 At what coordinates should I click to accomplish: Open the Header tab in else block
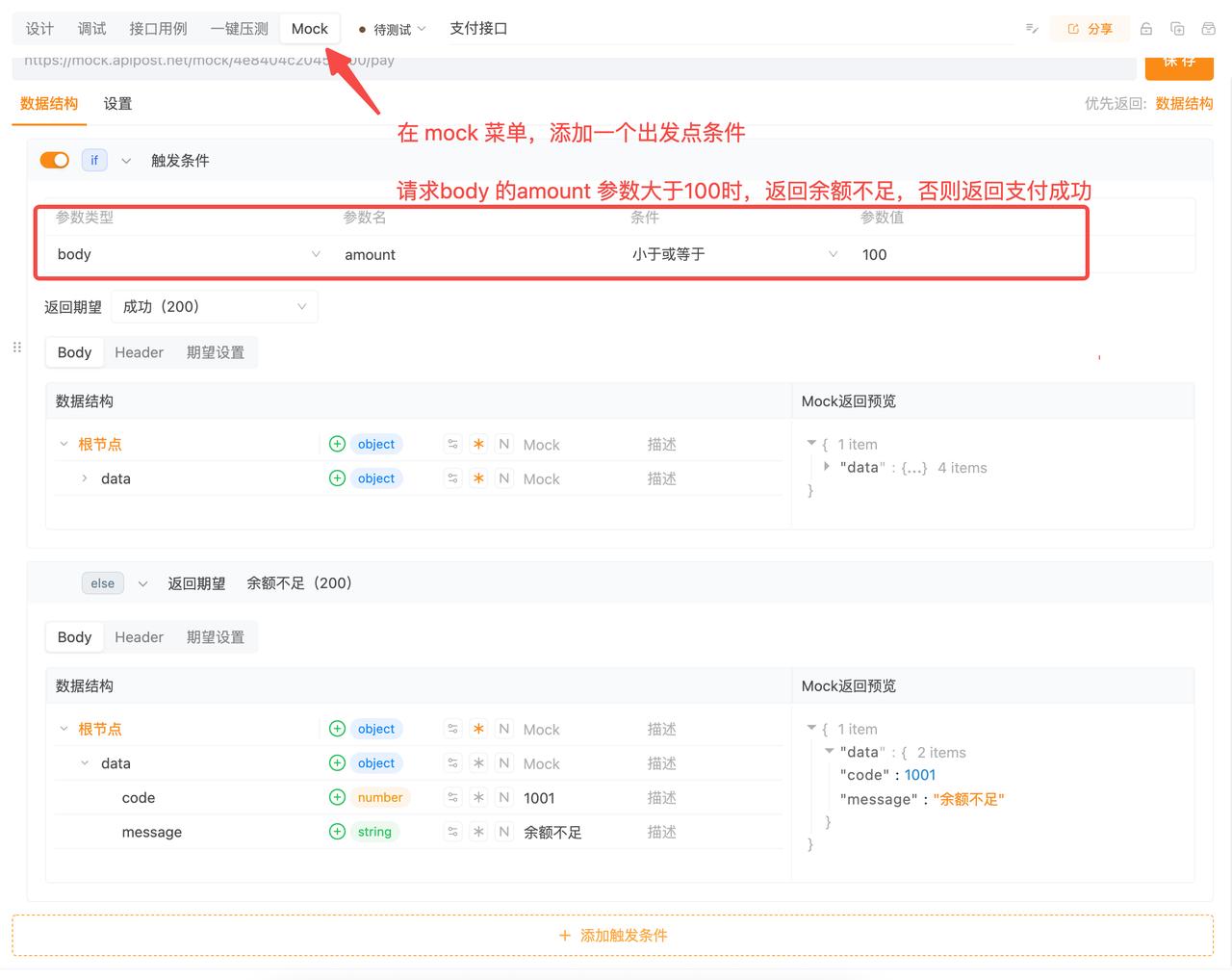139,636
